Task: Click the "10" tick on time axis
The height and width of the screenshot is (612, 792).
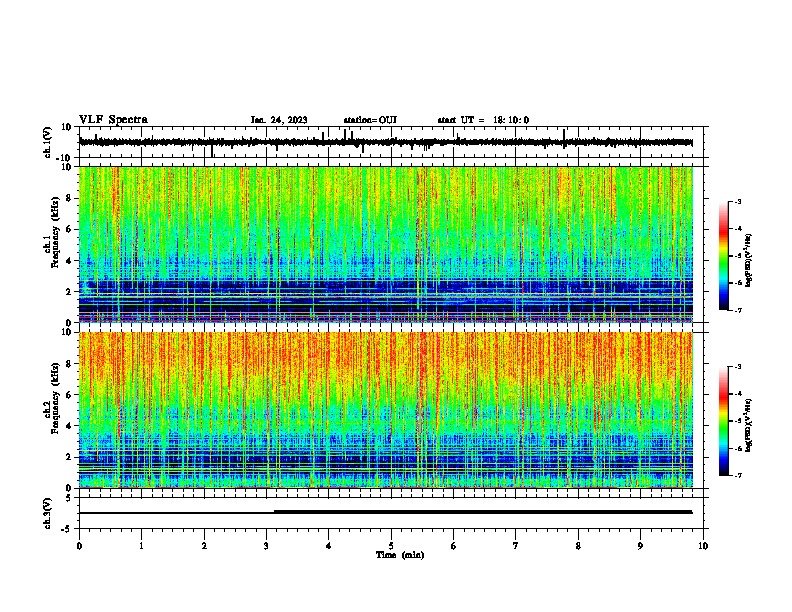Action: (x=703, y=546)
